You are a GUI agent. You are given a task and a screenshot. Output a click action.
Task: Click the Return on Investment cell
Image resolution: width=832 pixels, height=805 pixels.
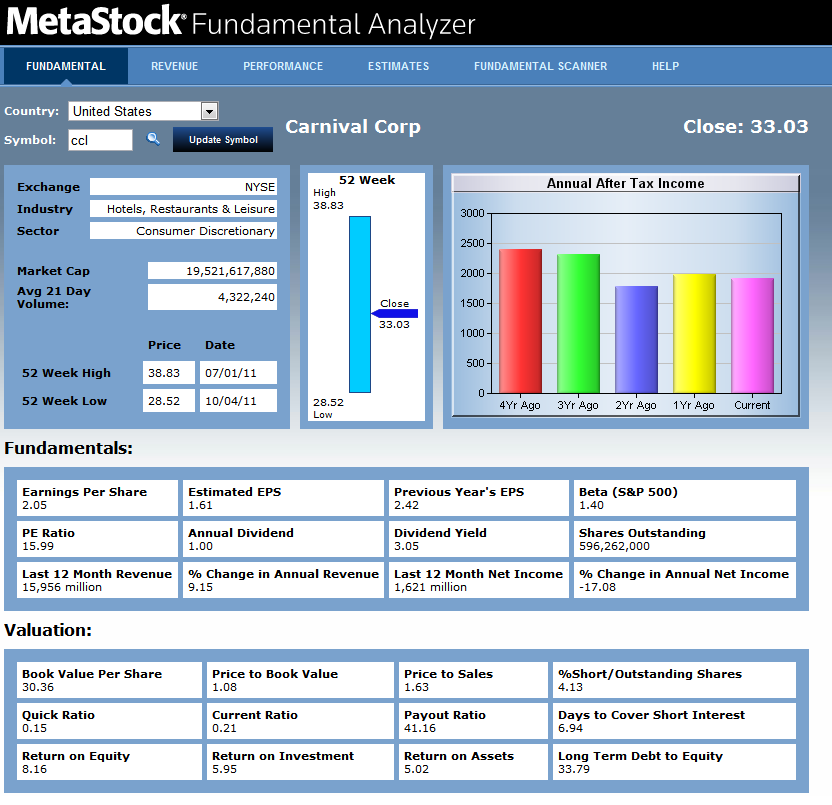pos(300,762)
